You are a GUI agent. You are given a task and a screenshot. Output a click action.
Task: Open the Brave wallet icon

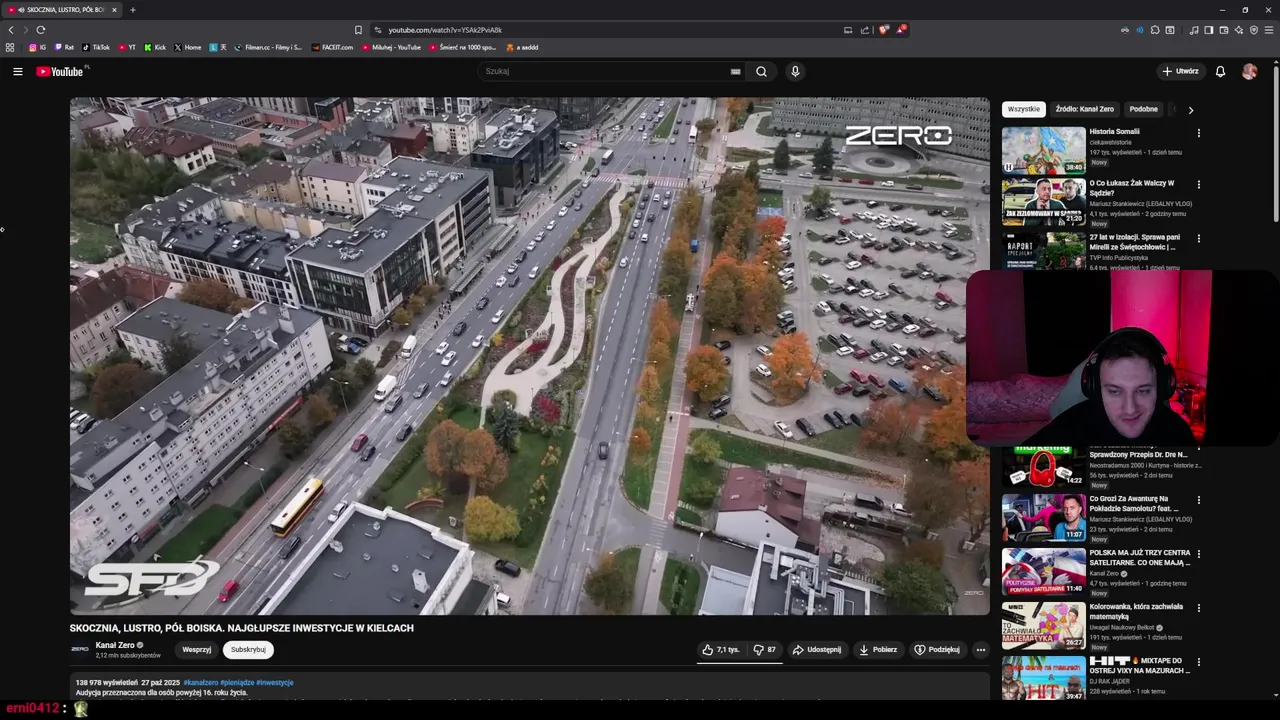[1223, 30]
